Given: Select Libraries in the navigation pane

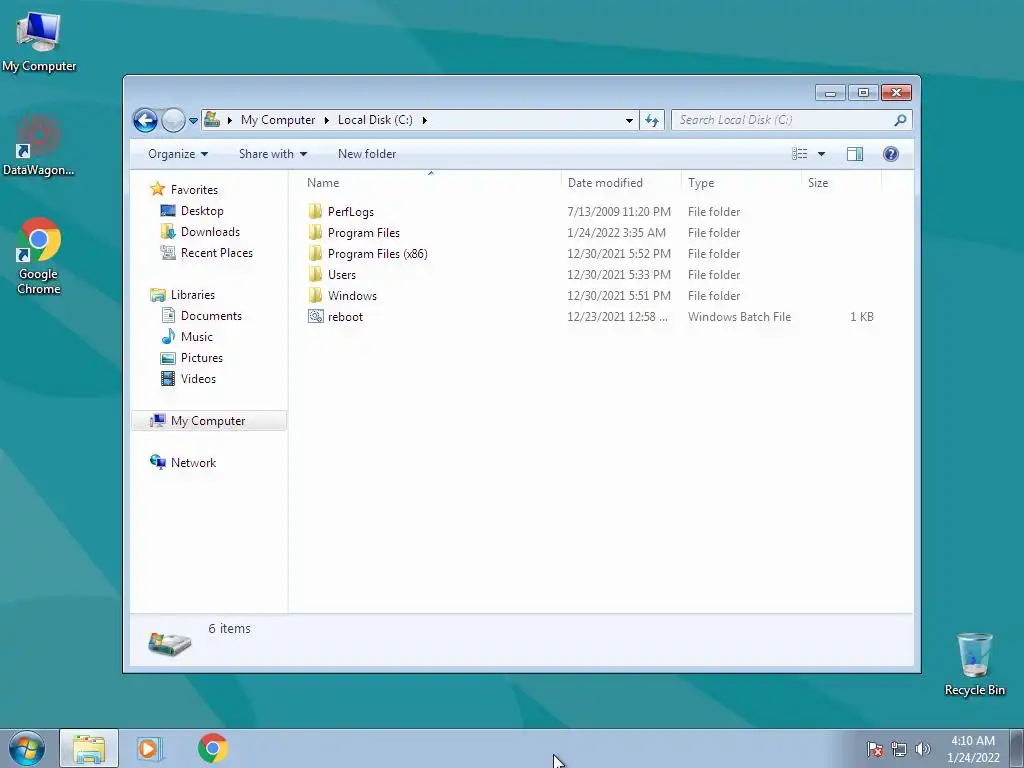Looking at the screenshot, I should click(193, 295).
